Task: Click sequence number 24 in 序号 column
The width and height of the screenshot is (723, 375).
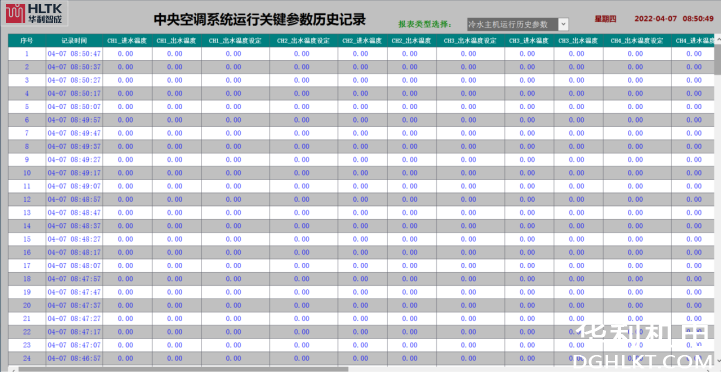Action: pyautogui.click(x=27, y=358)
